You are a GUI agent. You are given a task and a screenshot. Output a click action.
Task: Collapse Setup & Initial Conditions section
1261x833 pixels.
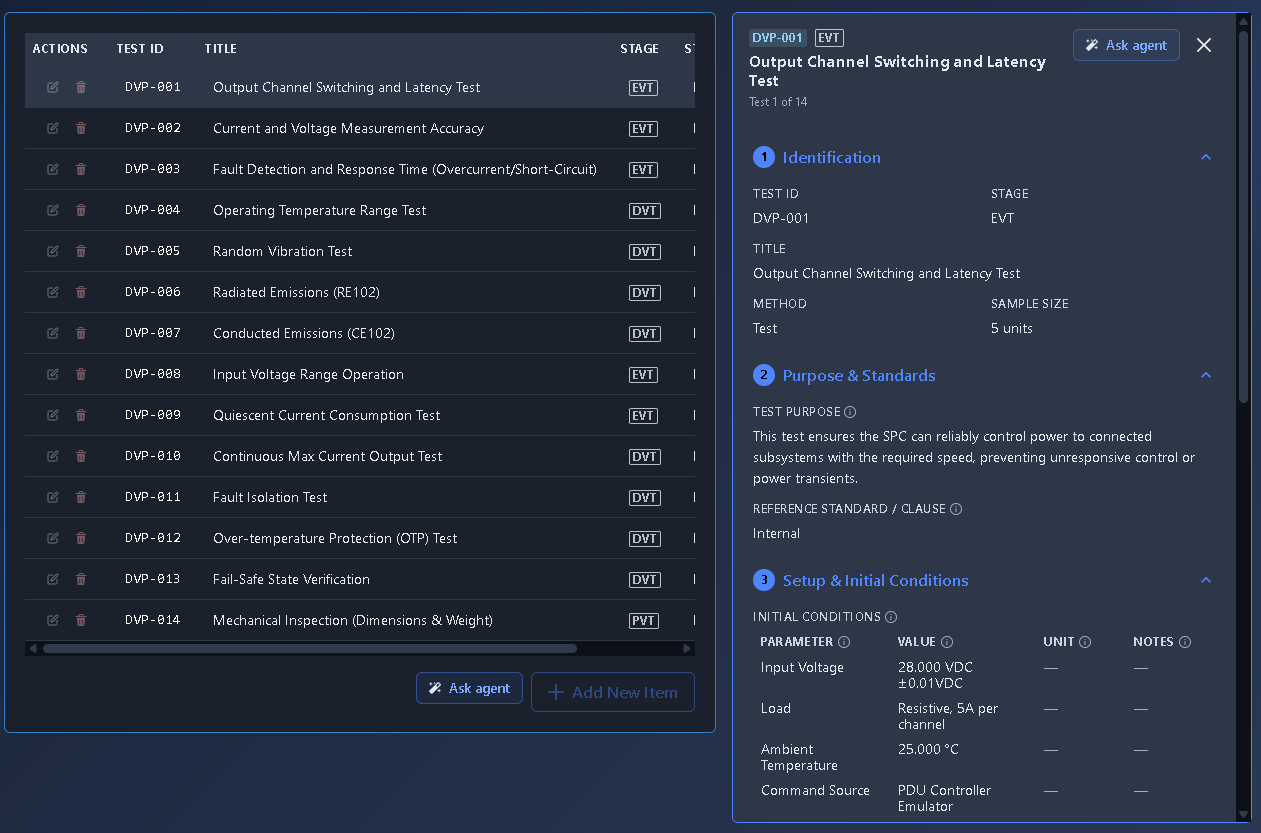(1206, 580)
